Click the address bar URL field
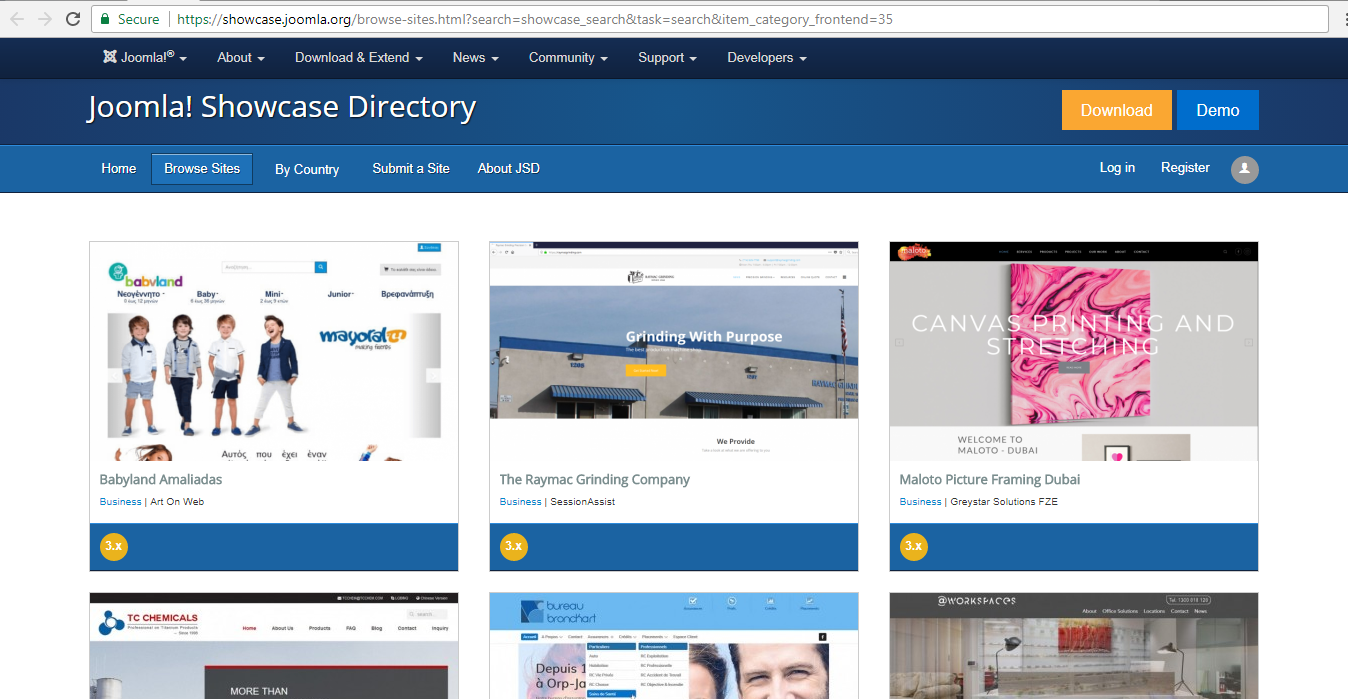Screen dimensions: 1348x699 709,19
